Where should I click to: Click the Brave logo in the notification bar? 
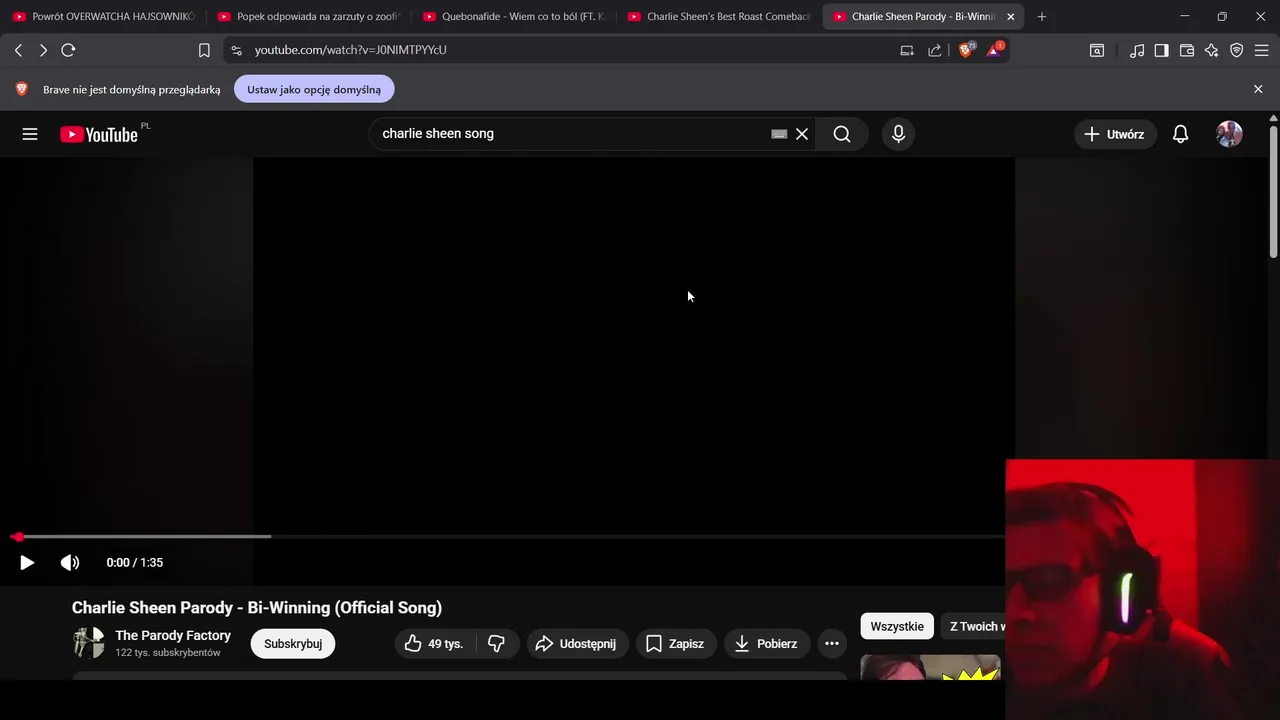(22, 89)
